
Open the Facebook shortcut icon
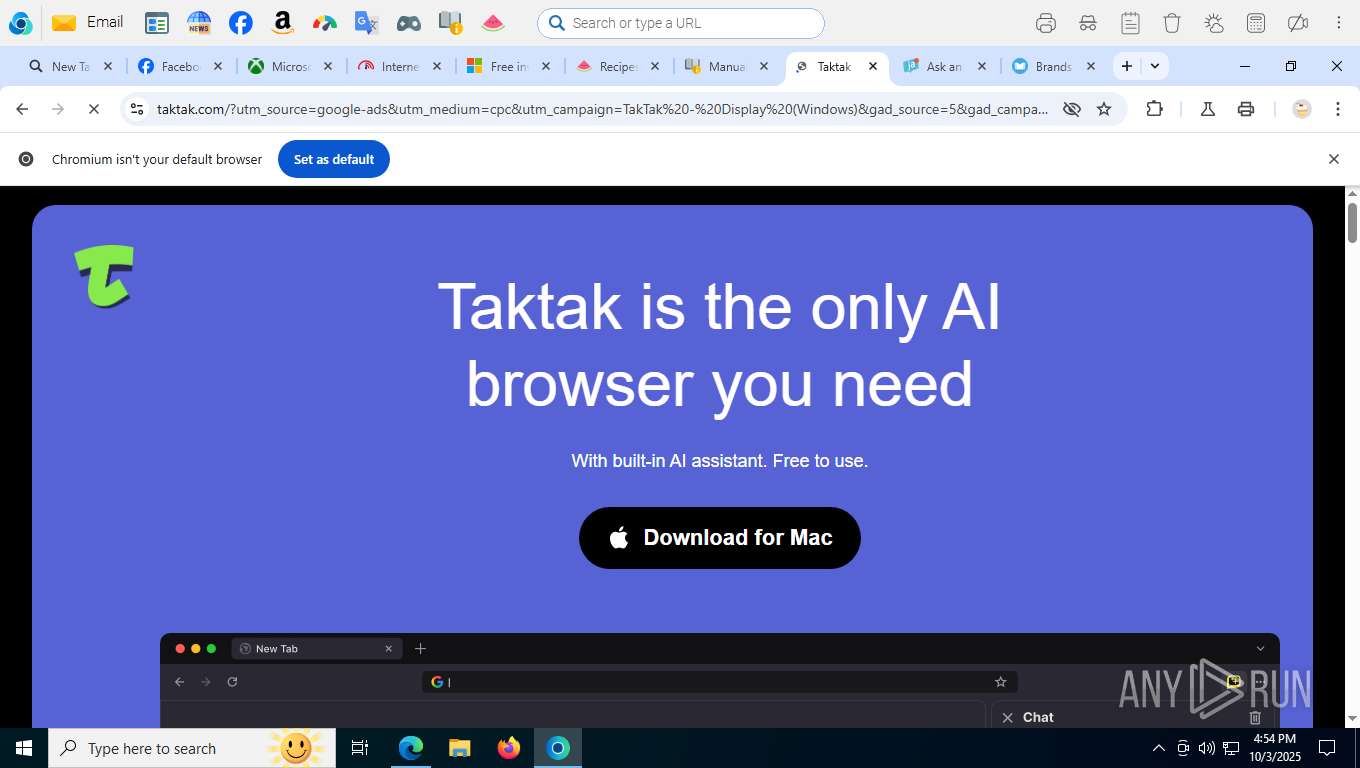click(241, 23)
